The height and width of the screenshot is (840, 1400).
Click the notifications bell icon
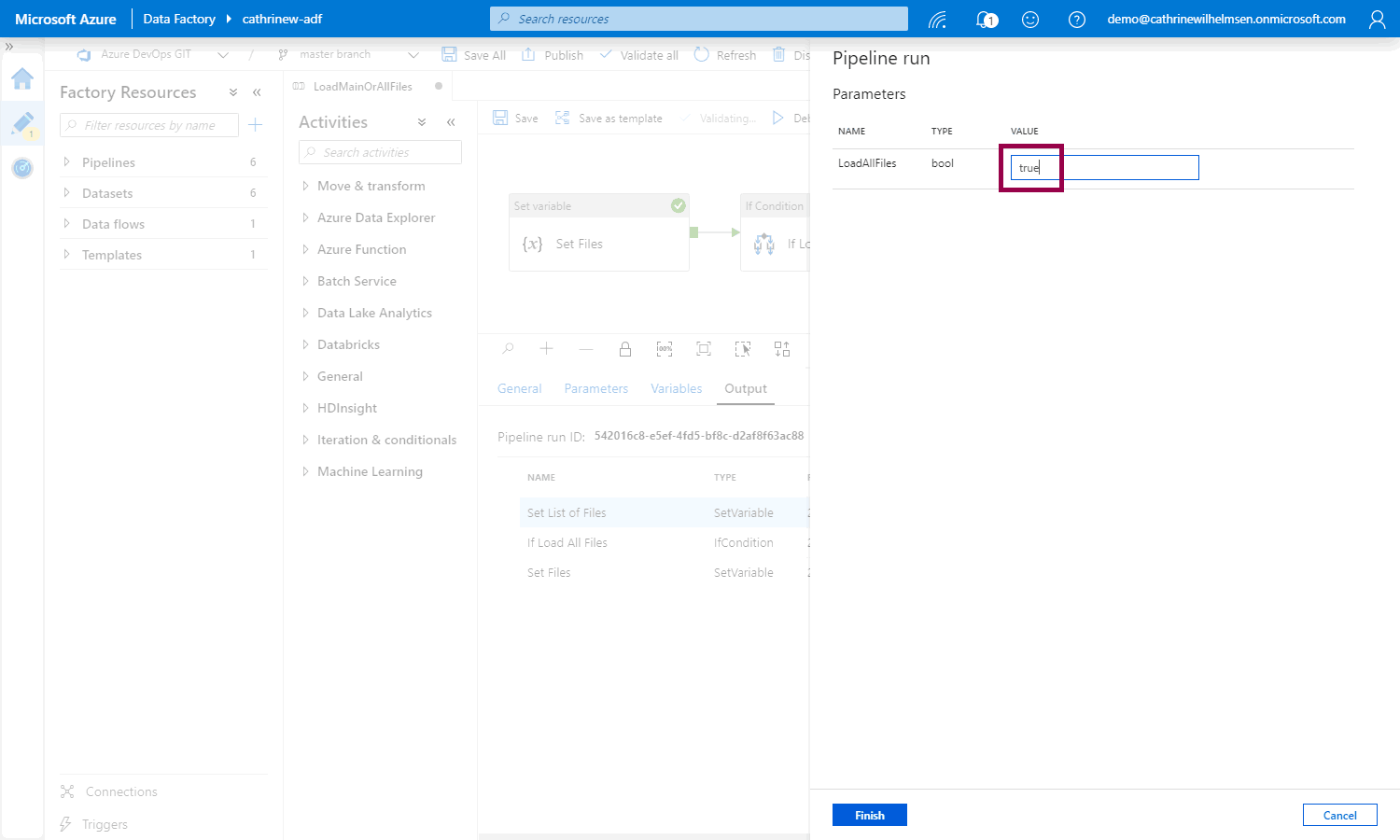pos(985,19)
